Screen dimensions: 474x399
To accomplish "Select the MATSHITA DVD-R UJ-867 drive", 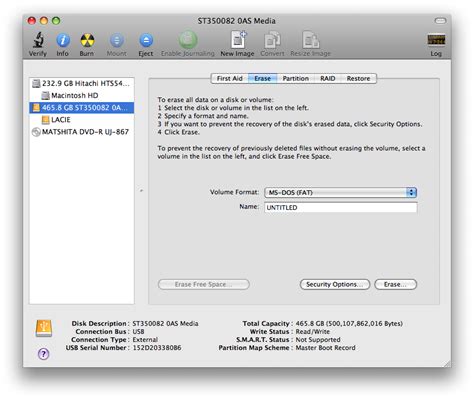I will click(82, 132).
